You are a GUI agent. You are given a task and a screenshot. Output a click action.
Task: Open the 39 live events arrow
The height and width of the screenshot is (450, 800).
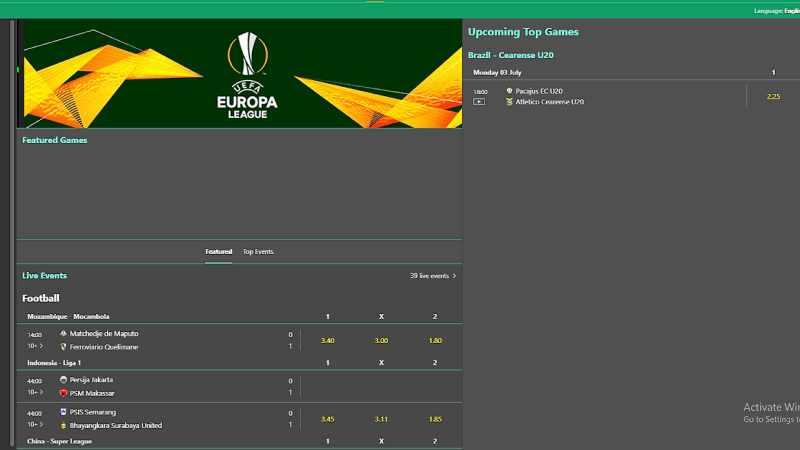pyautogui.click(x=454, y=276)
